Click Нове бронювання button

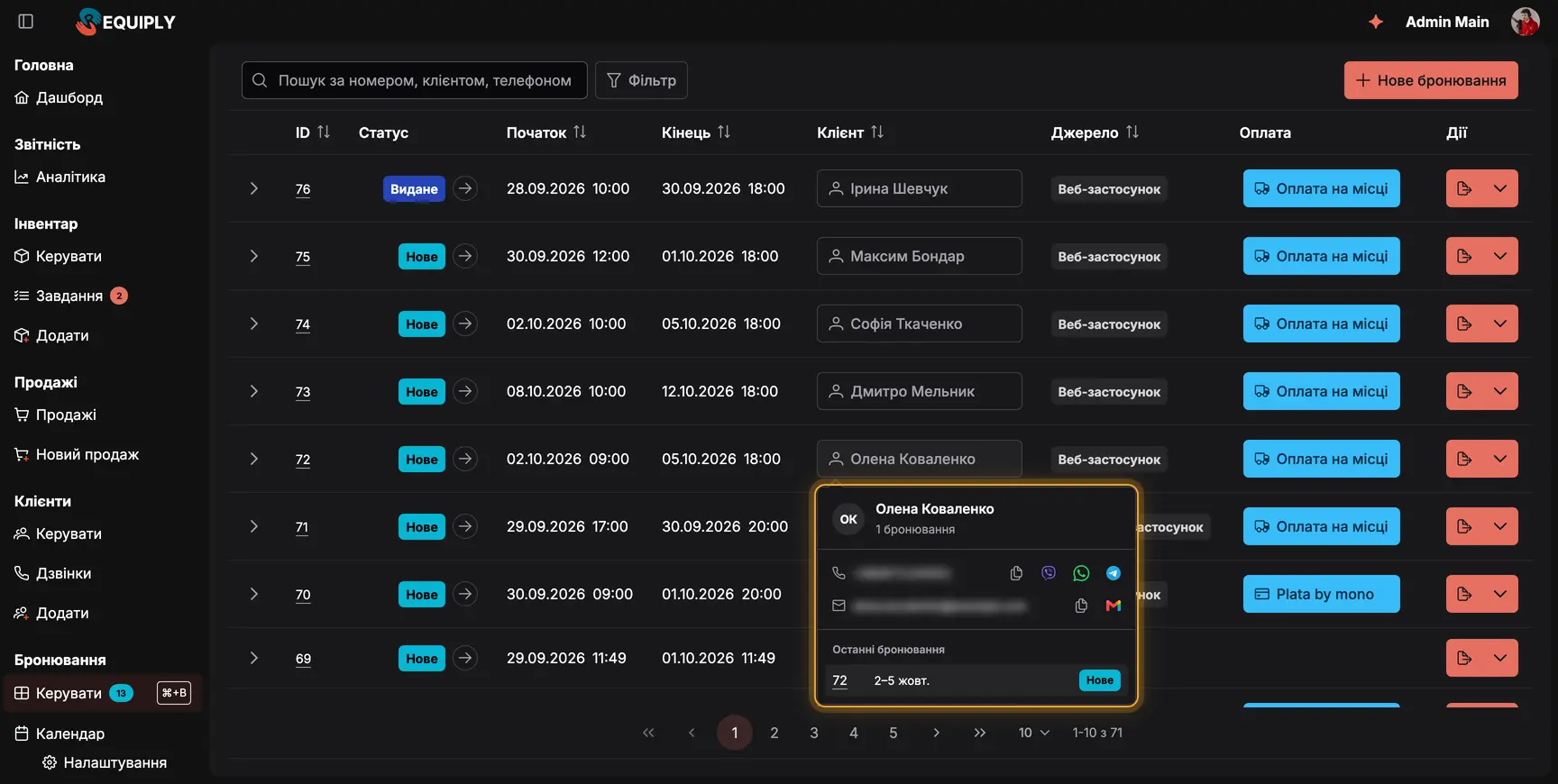[x=1431, y=80]
